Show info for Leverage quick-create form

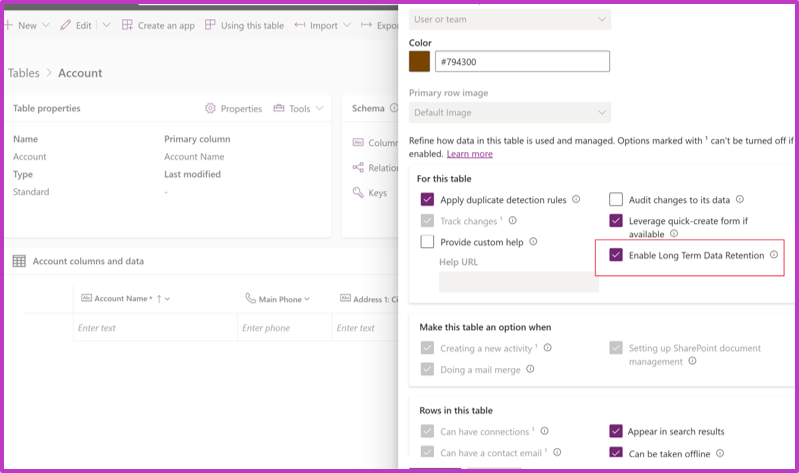(x=674, y=233)
